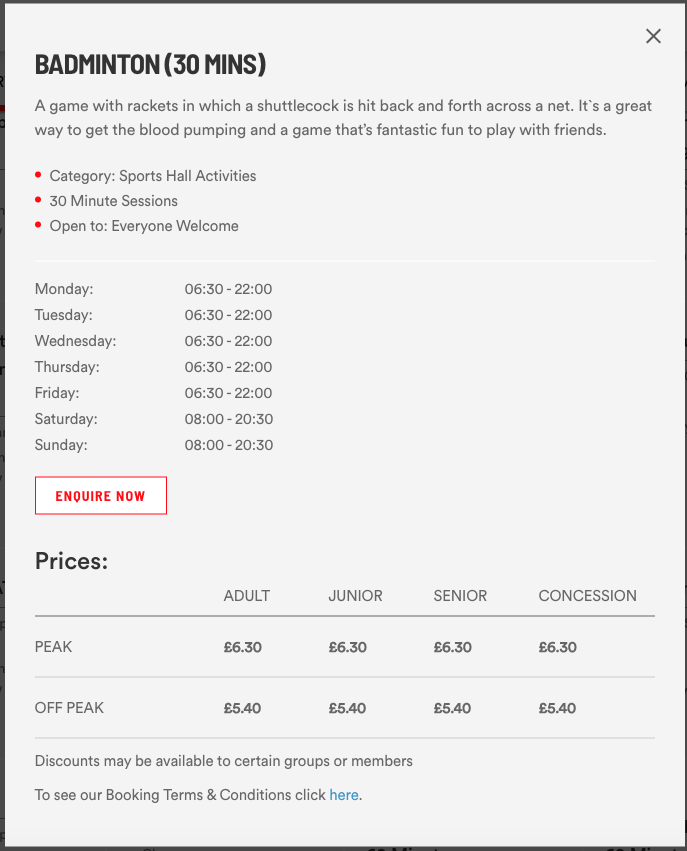Click the CONCESSION column label

pyautogui.click(x=587, y=595)
